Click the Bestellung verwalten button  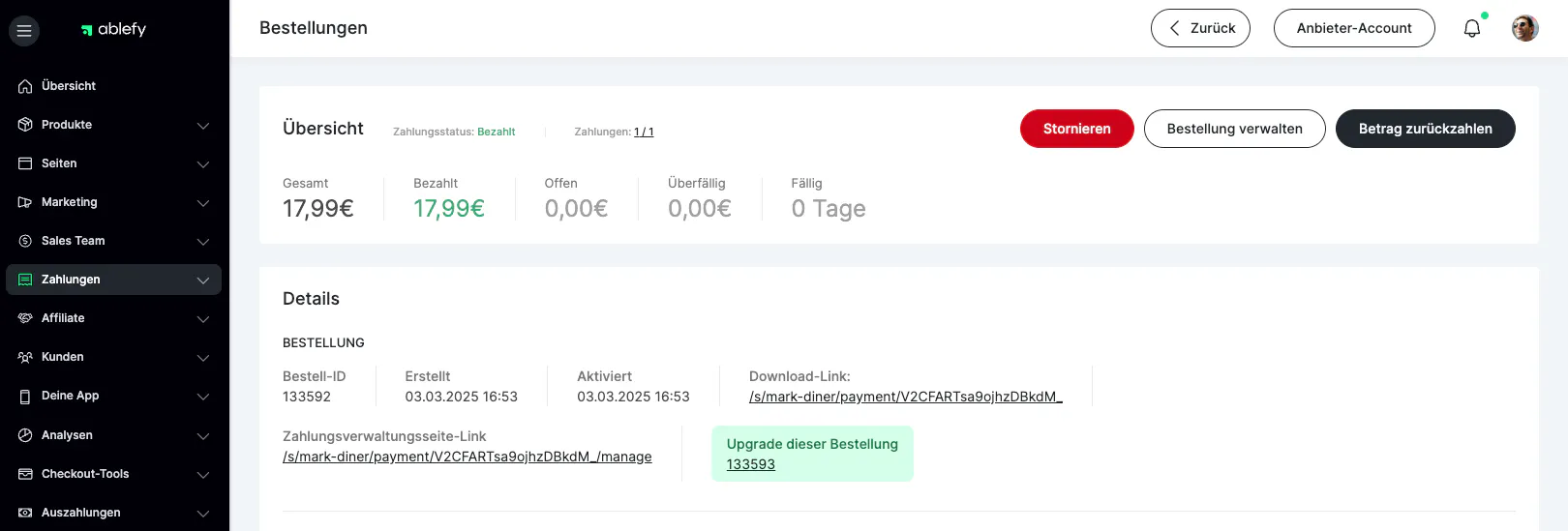point(1234,129)
